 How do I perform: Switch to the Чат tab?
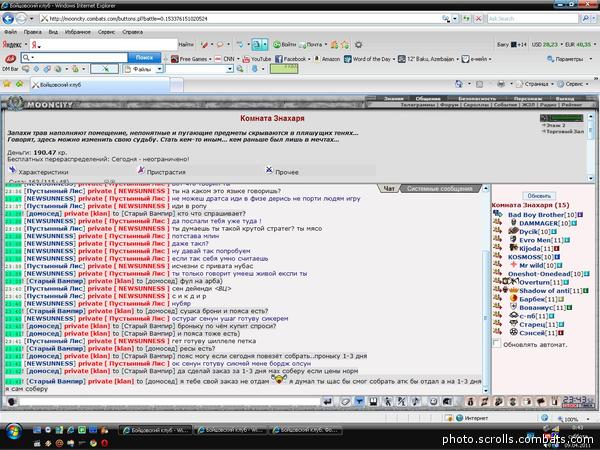pyautogui.click(x=389, y=189)
